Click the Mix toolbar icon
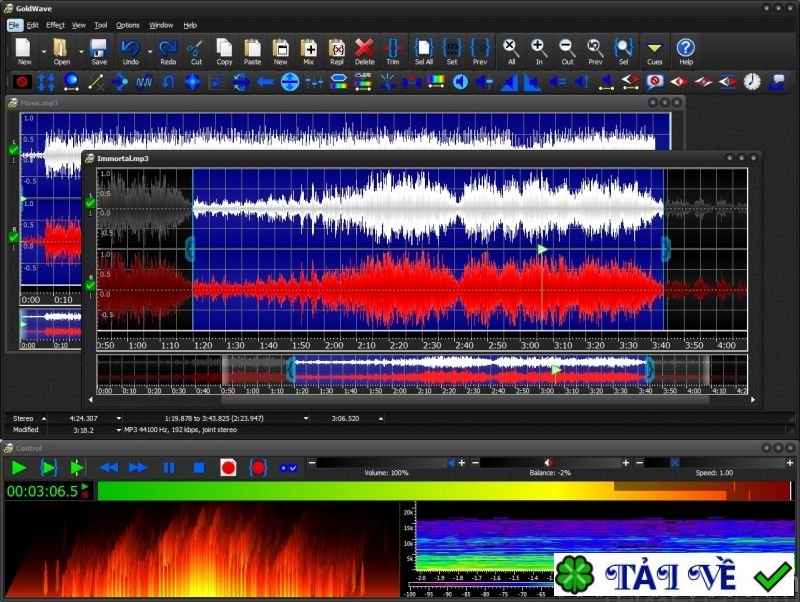Viewport: 800px width, 602px height. (309, 50)
